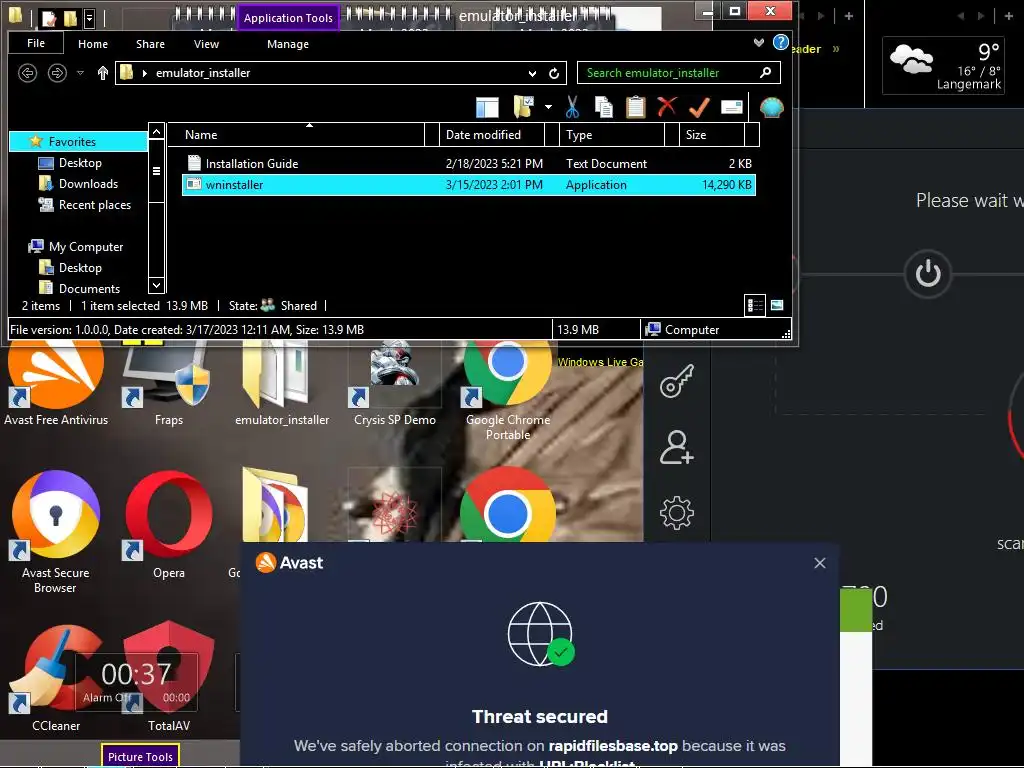Select the wninstaller application file
The height and width of the screenshot is (768, 1024).
tap(469, 185)
